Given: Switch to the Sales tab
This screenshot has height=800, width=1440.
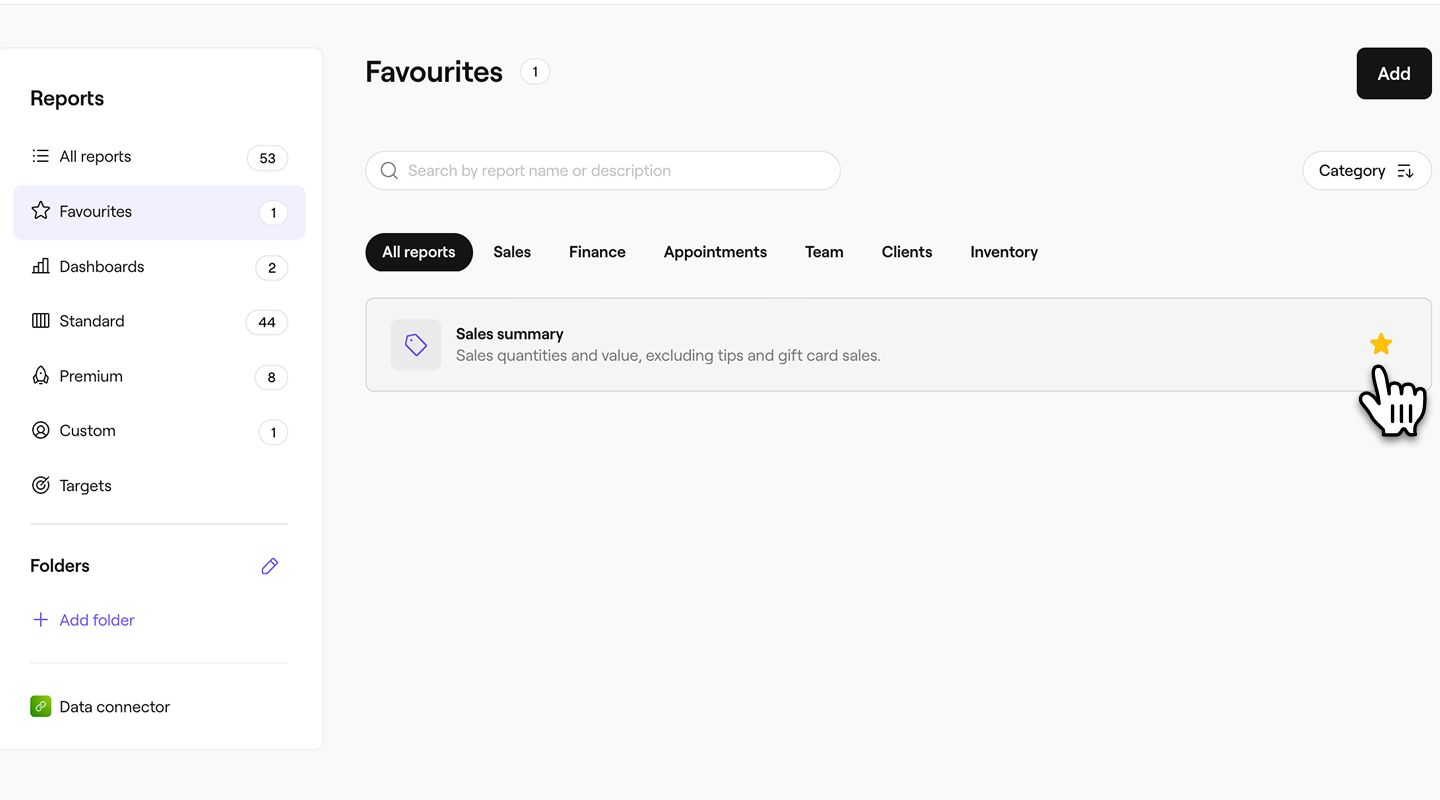Looking at the screenshot, I should (512, 252).
